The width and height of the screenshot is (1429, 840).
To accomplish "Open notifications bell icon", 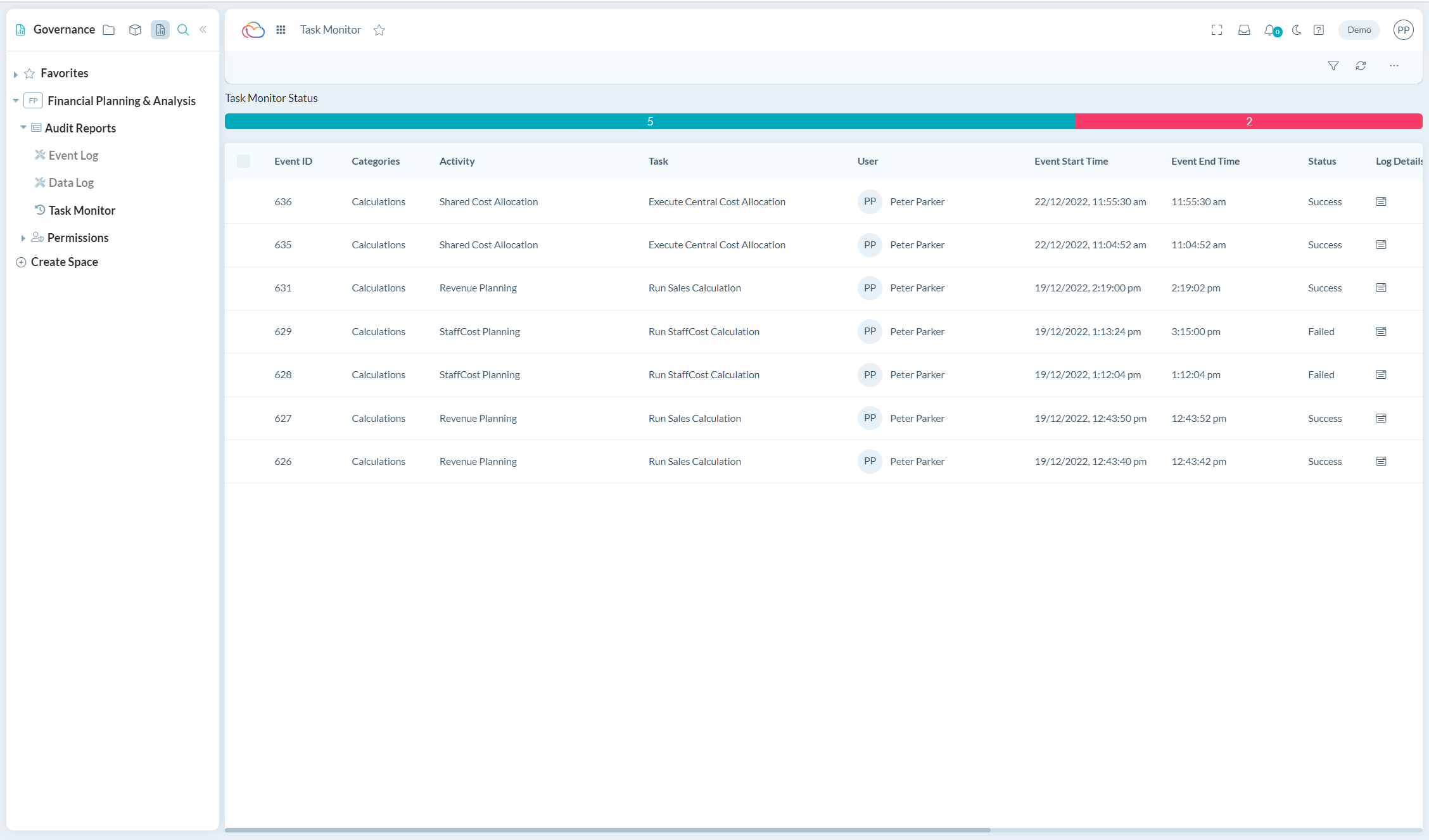I will [1270, 30].
